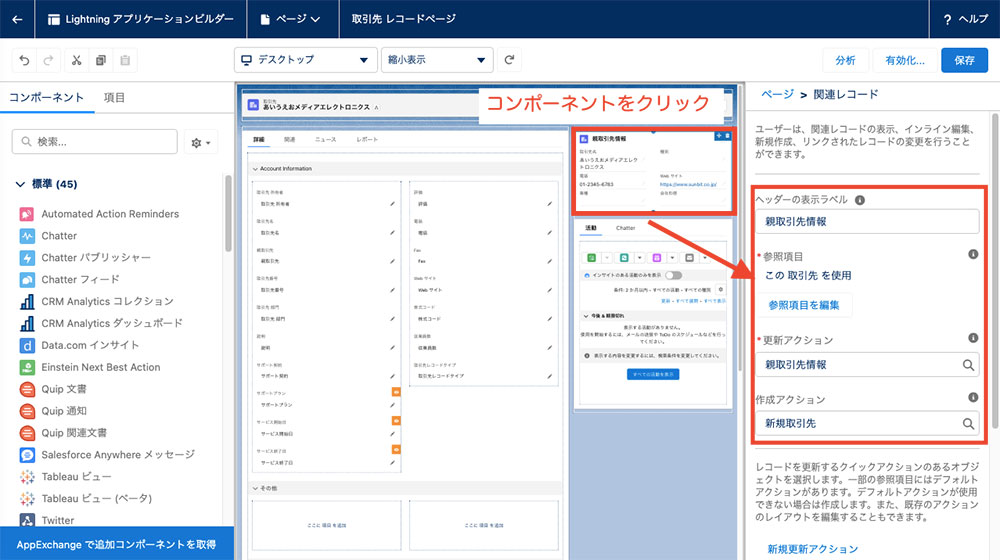
Task: Click info icon beside ヘッダーの表示ラベル
Action: point(860,200)
